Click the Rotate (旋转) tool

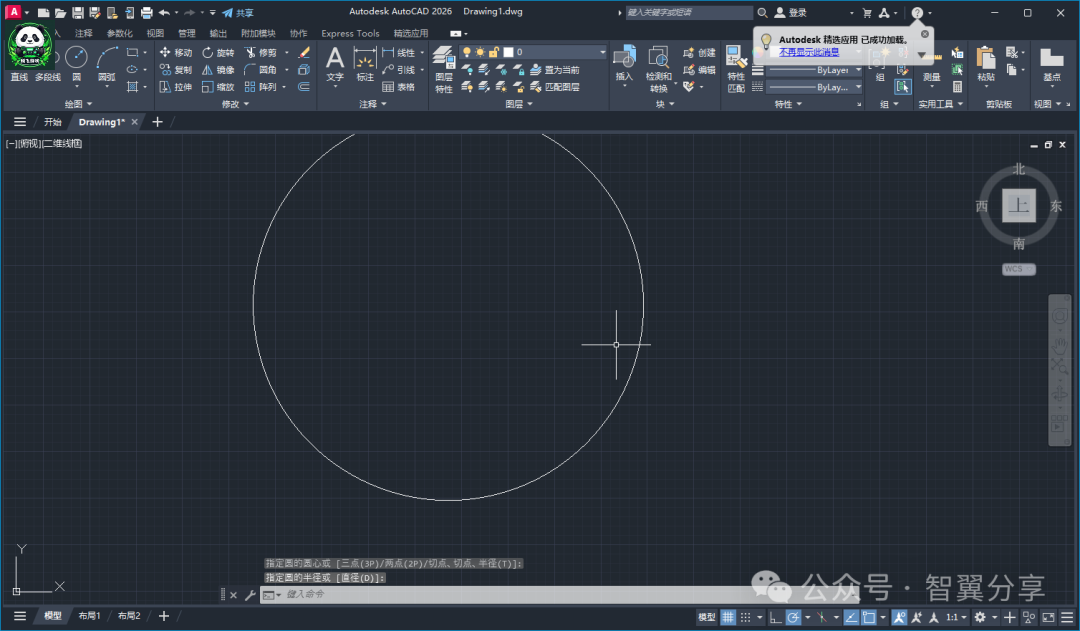coord(217,53)
